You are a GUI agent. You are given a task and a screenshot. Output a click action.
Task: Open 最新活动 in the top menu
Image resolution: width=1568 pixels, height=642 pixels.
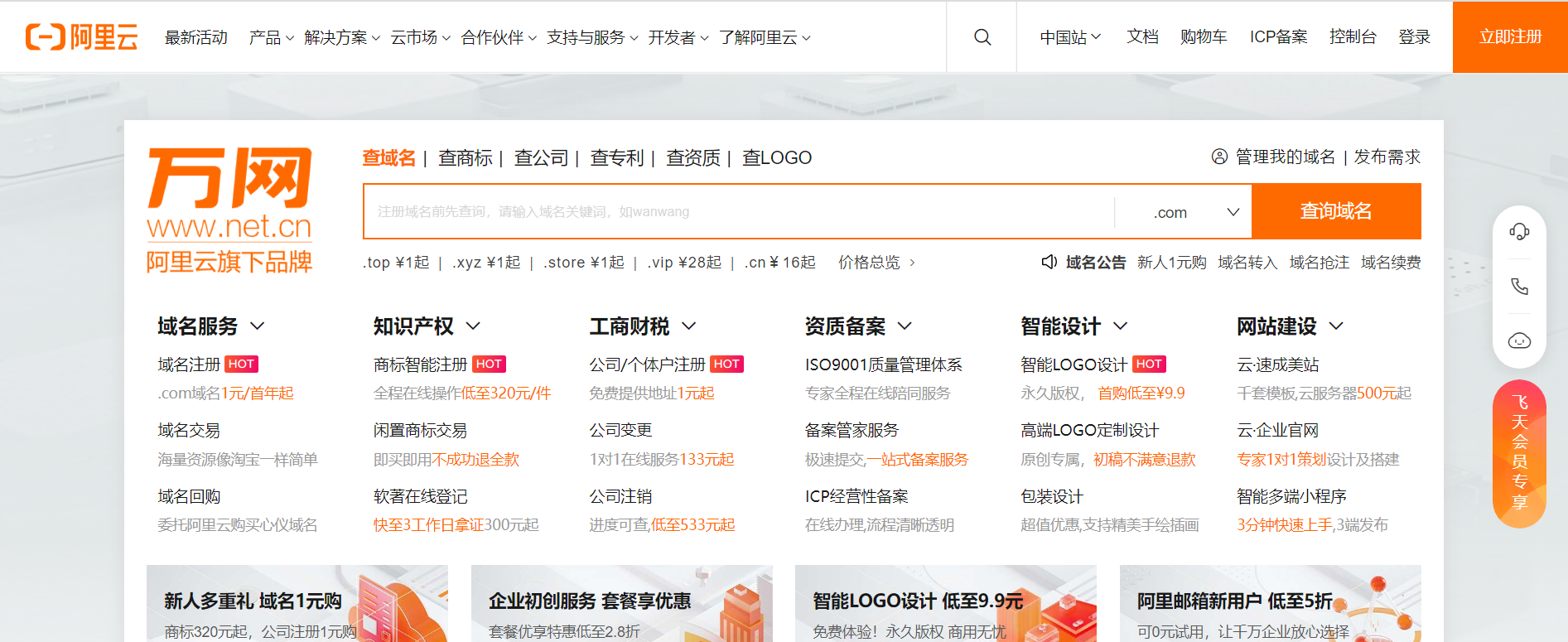point(196,37)
